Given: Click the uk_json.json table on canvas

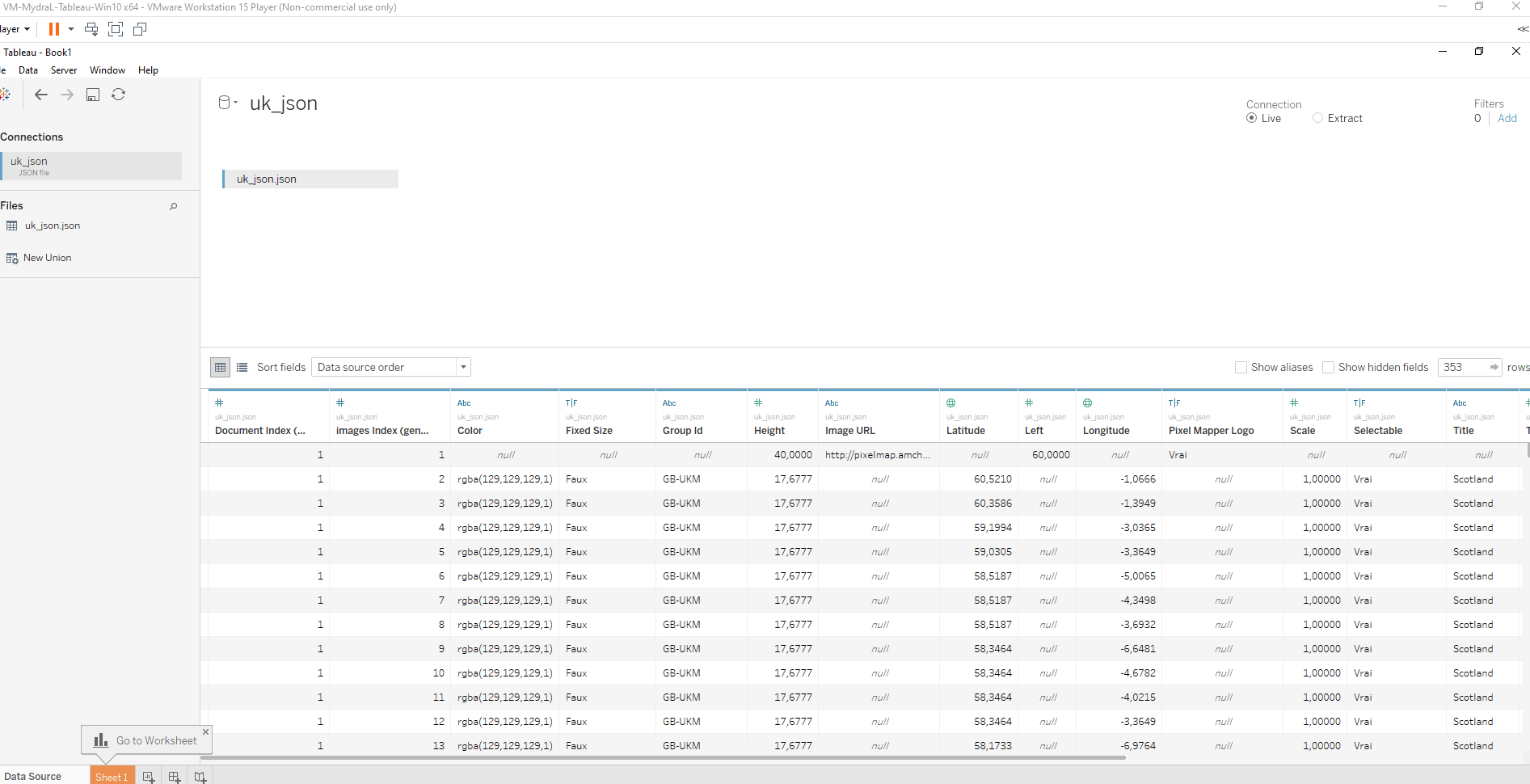Looking at the screenshot, I should 310,179.
